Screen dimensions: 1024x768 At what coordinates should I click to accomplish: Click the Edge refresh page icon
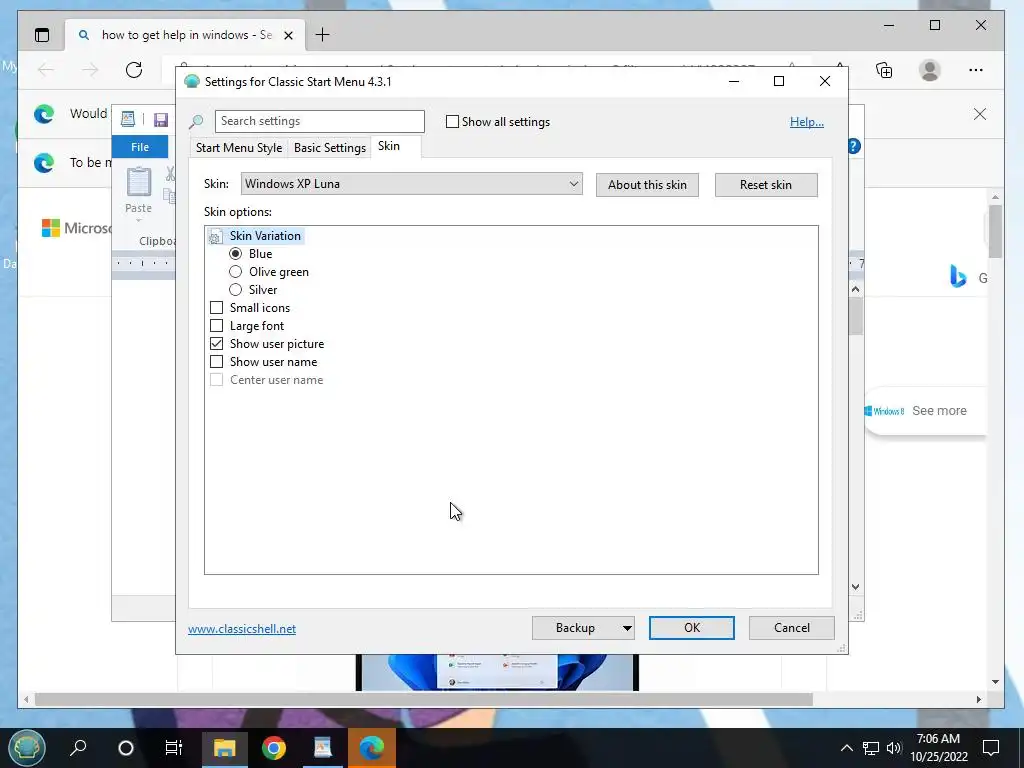[134, 70]
